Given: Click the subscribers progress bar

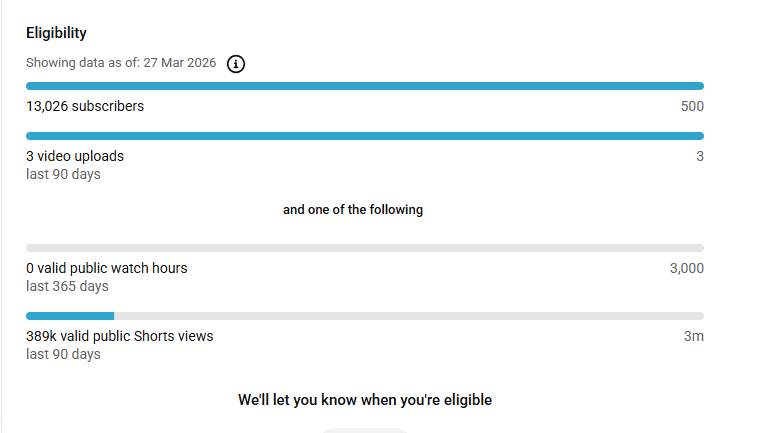Looking at the screenshot, I should (x=365, y=86).
